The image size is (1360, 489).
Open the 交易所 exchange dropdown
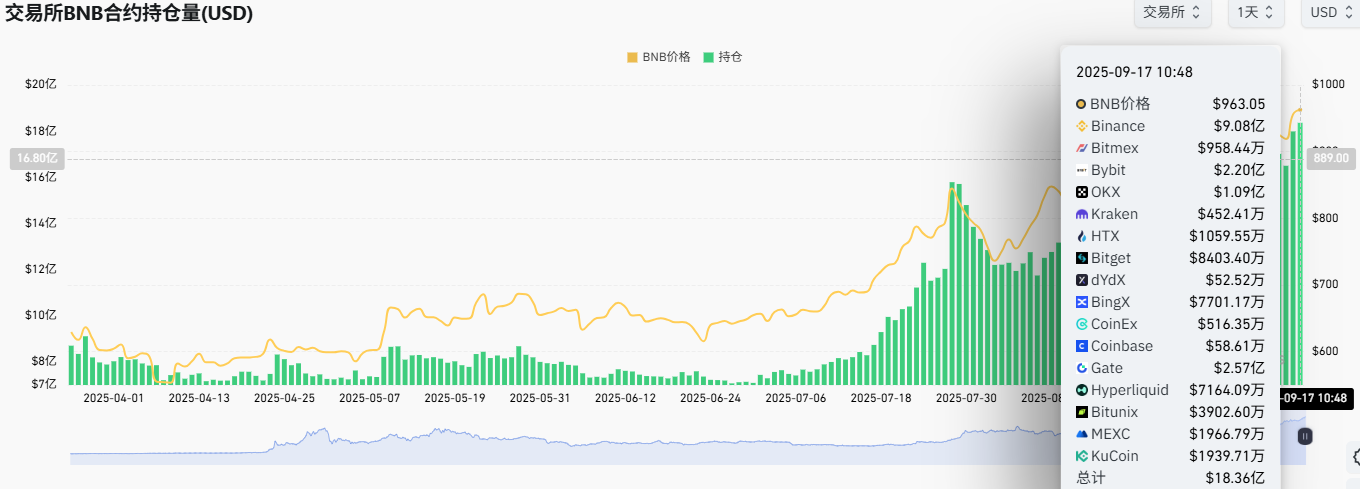tap(1172, 12)
